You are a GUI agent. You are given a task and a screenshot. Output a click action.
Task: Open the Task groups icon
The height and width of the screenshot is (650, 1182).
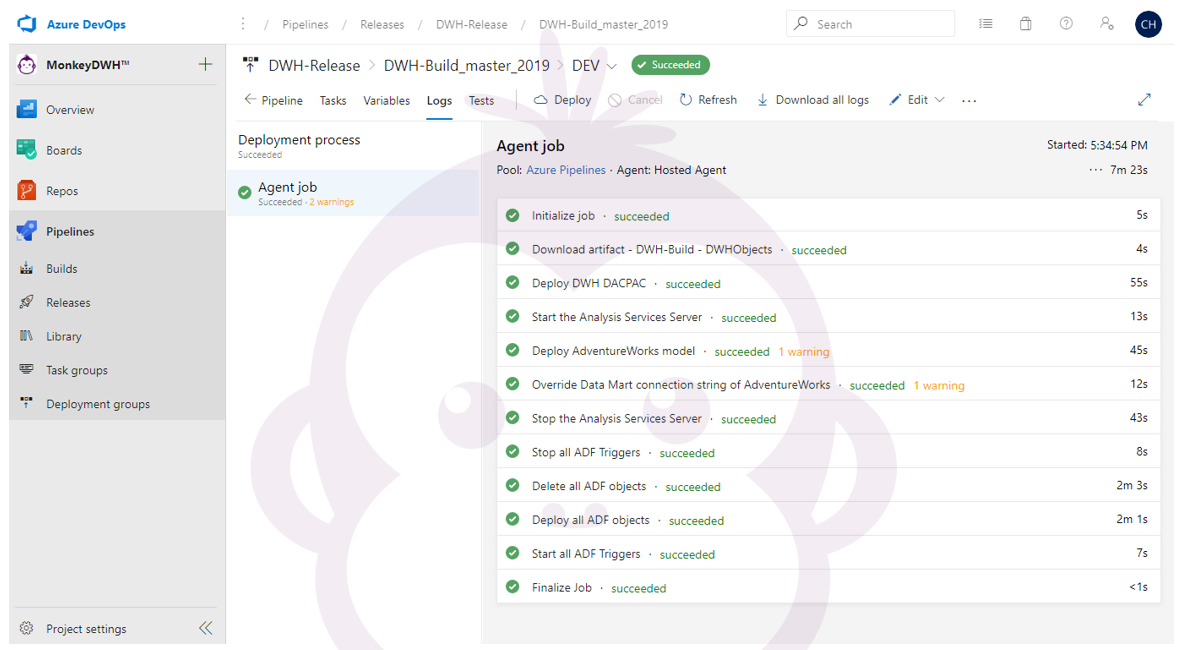click(26, 369)
